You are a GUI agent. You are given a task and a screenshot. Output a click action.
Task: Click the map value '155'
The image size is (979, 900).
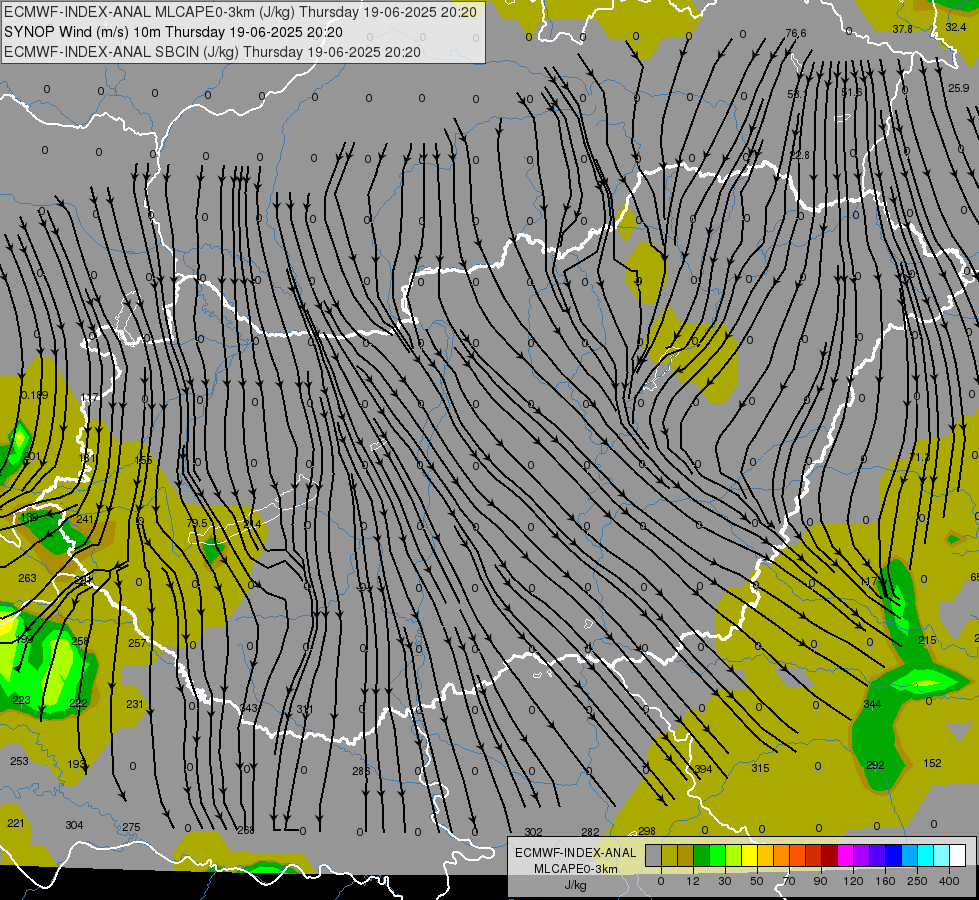(143, 460)
